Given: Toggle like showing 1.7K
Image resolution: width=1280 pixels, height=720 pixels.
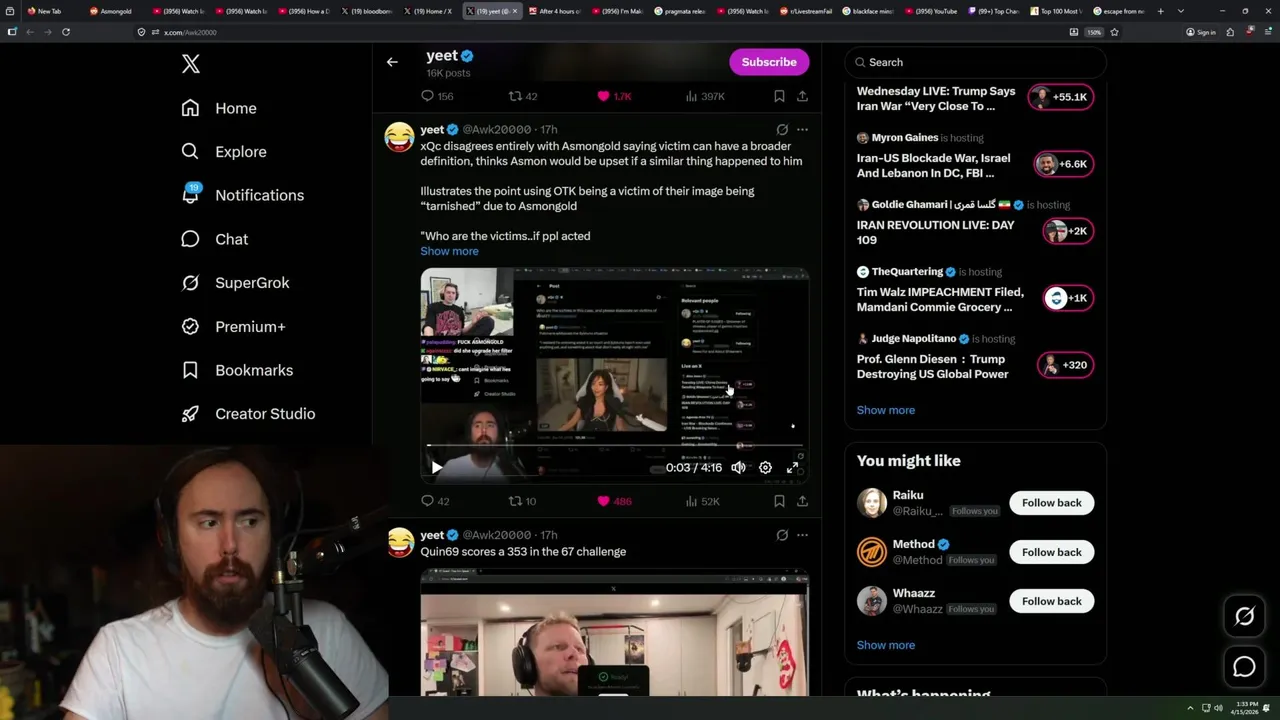Looking at the screenshot, I should click(x=614, y=96).
